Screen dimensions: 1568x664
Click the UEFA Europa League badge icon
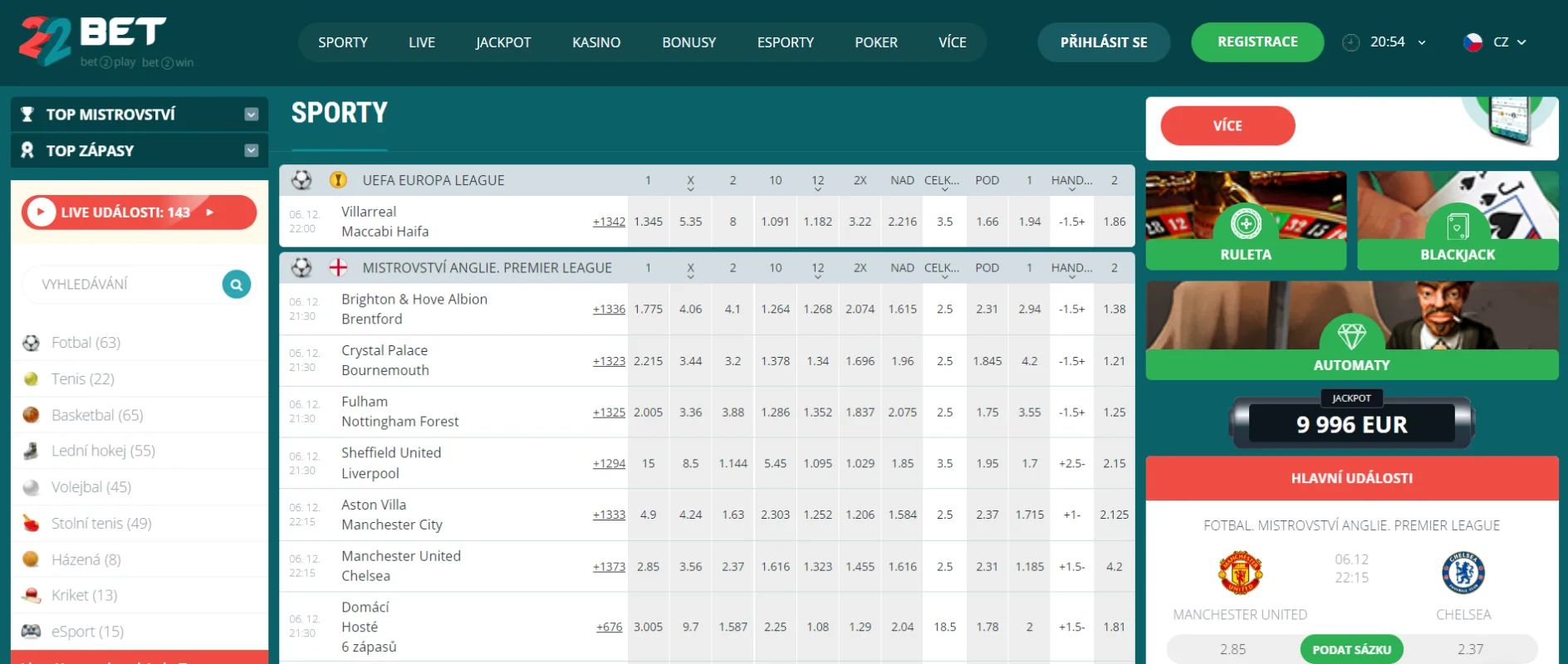[338, 180]
